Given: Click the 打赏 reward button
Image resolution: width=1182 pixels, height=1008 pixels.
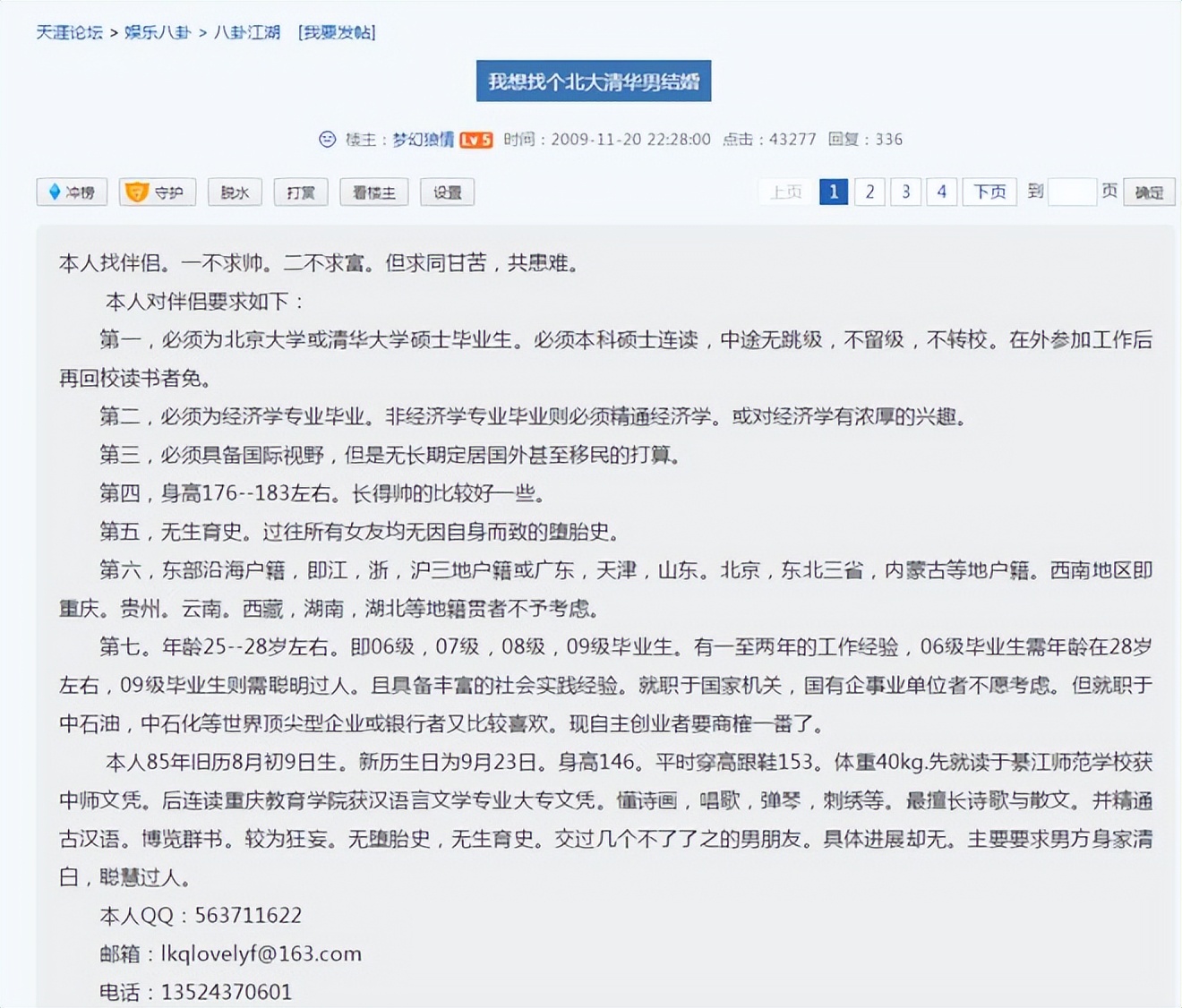Looking at the screenshot, I should coord(300,192).
